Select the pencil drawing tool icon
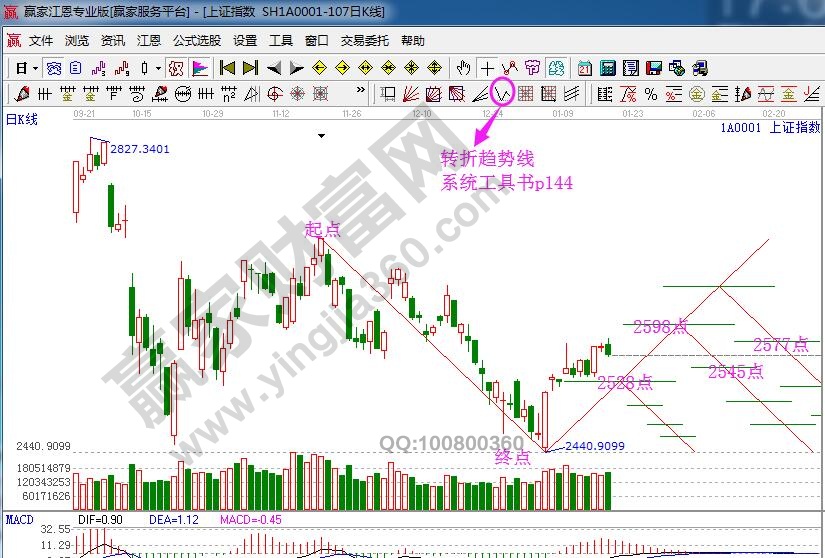Screen dimensions: 825x558 pos(19,95)
